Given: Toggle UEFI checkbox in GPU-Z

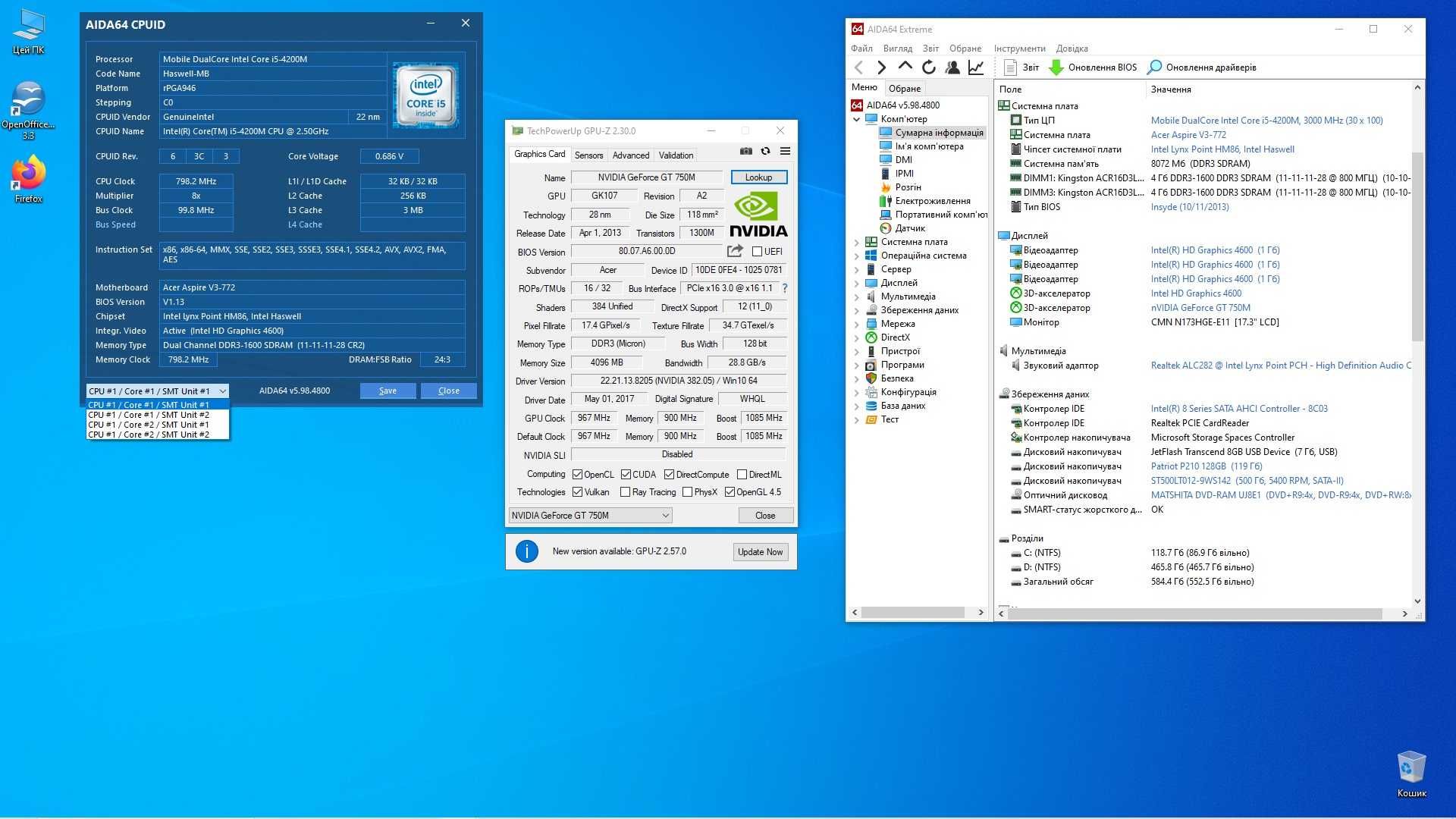Looking at the screenshot, I should [x=757, y=252].
